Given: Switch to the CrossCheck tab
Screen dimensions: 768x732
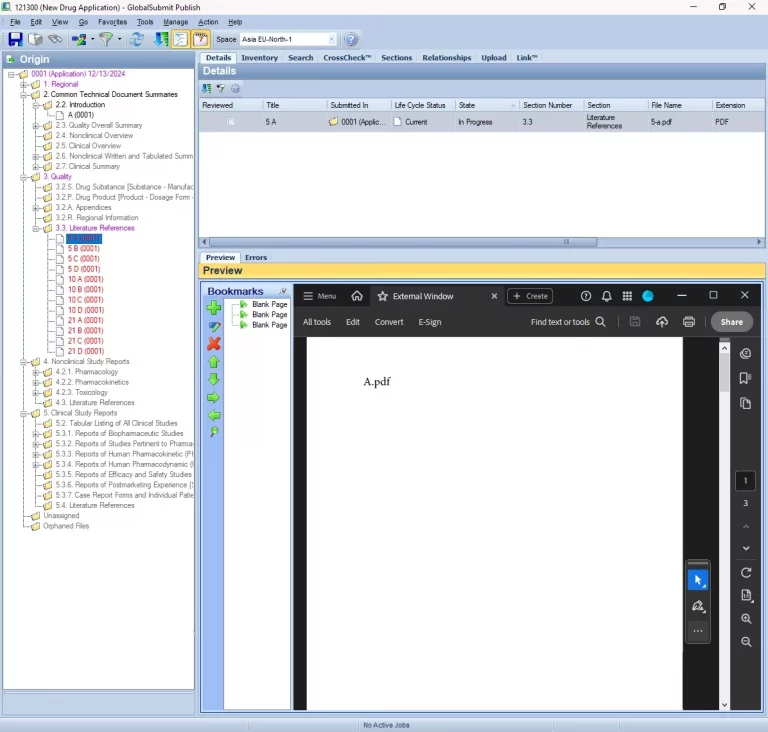Looking at the screenshot, I should [x=347, y=58].
